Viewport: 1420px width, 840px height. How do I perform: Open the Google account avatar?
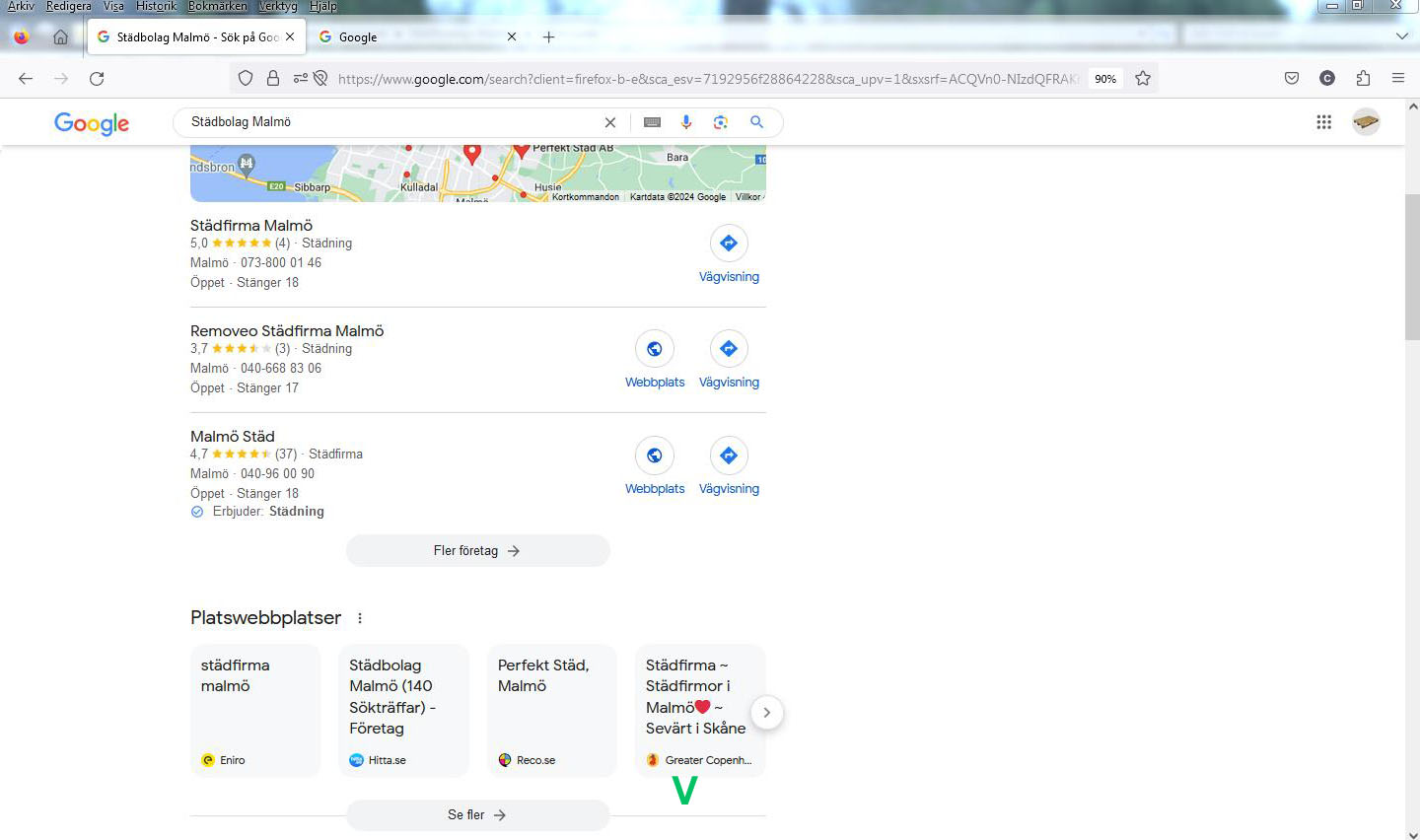click(x=1366, y=122)
